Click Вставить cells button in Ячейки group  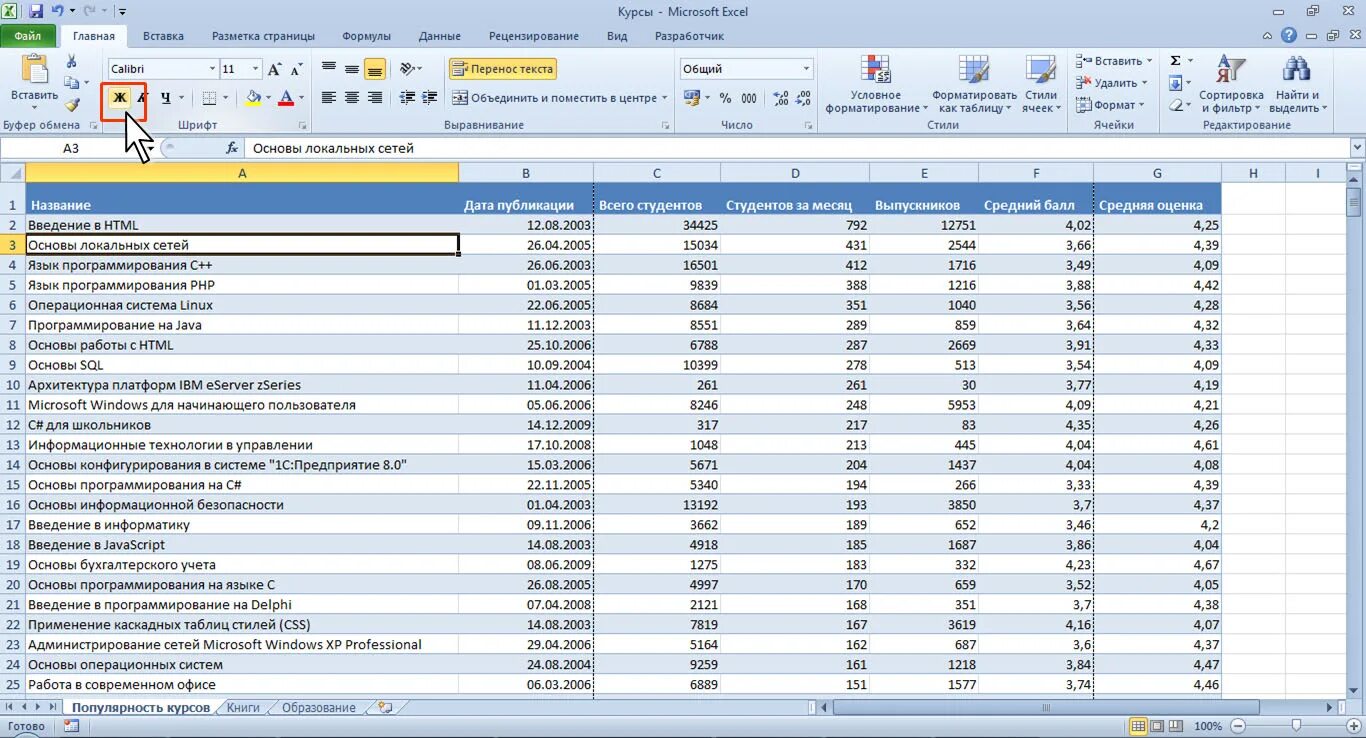pyautogui.click(x=1113, y=61)
